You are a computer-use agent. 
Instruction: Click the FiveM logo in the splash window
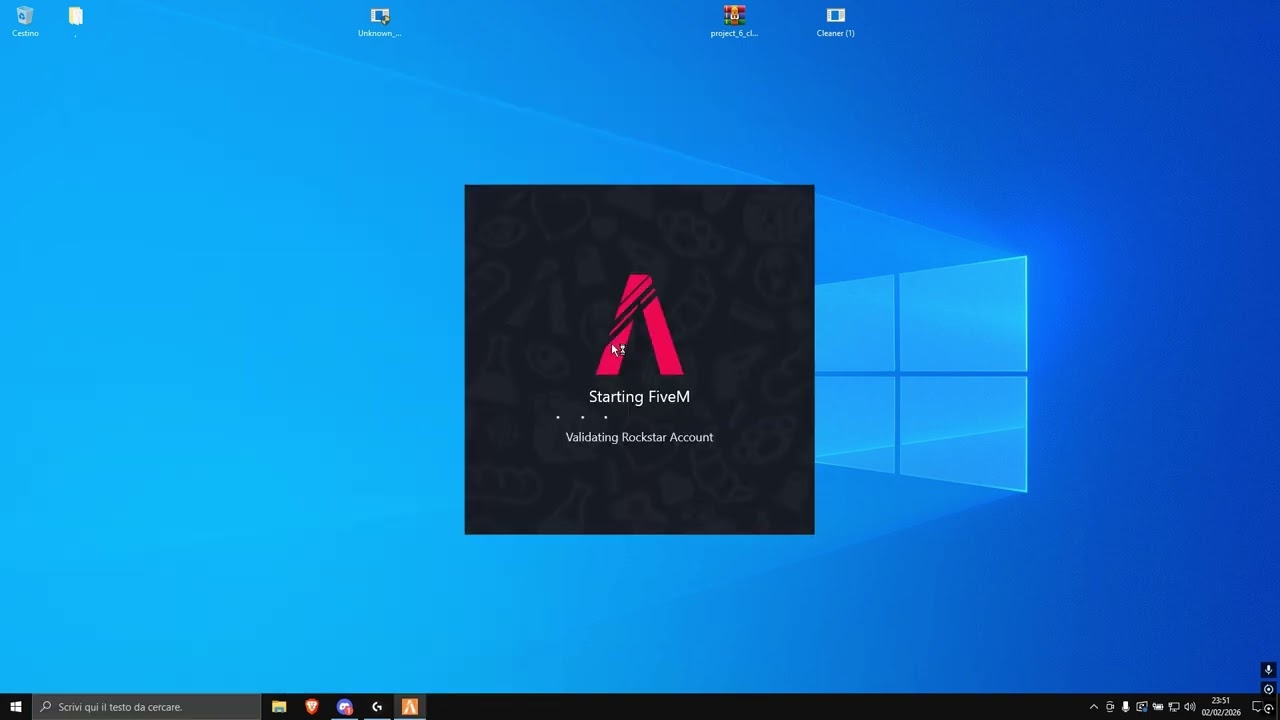[x=640, y=324]
